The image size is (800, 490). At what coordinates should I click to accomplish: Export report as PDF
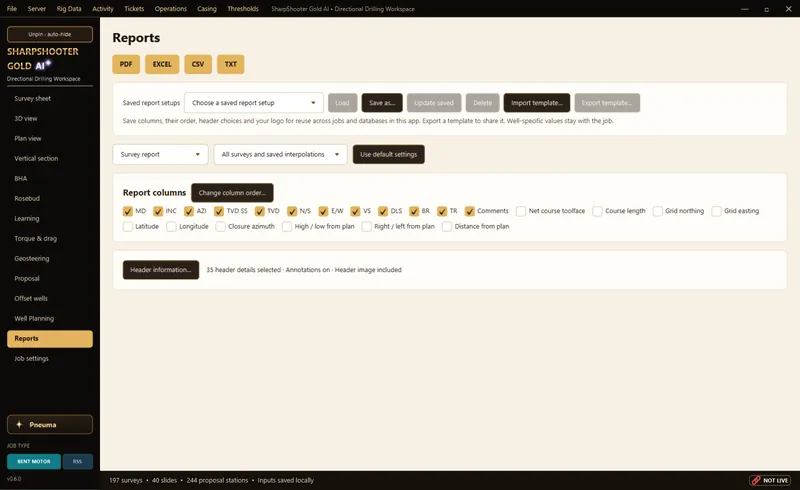coord(126,64)
